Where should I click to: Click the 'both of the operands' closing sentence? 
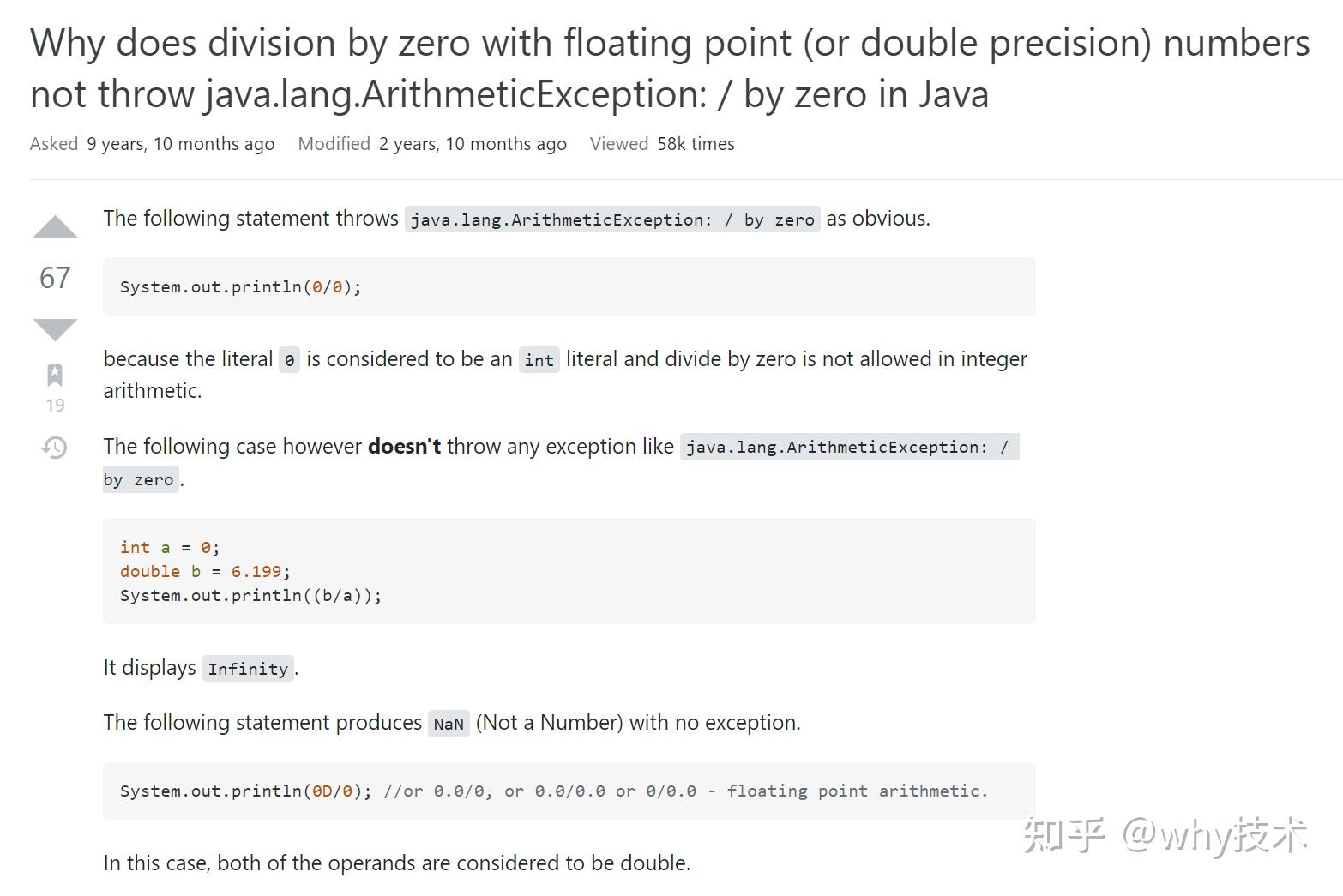(x=397, y=863)
